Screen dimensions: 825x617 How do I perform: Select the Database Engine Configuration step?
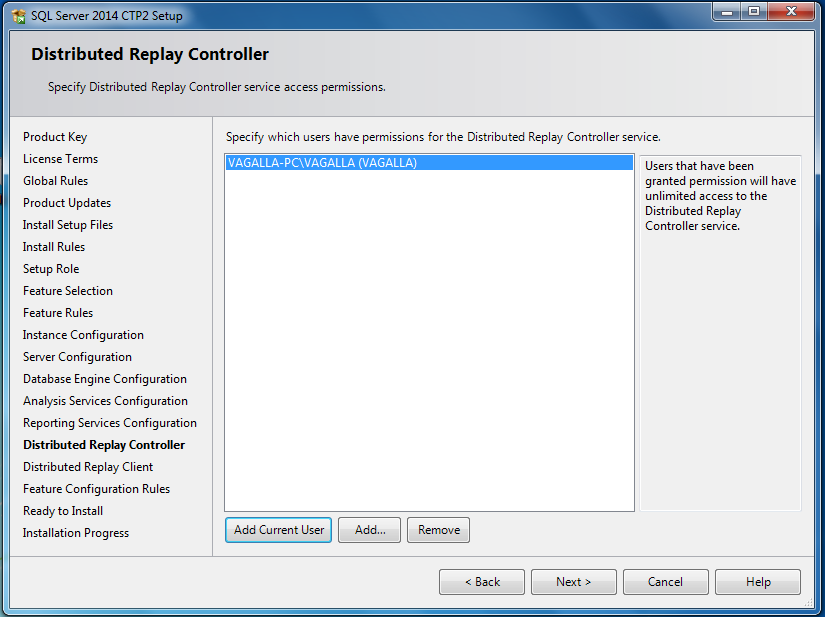pyautogui.click(x=105, y=379)
